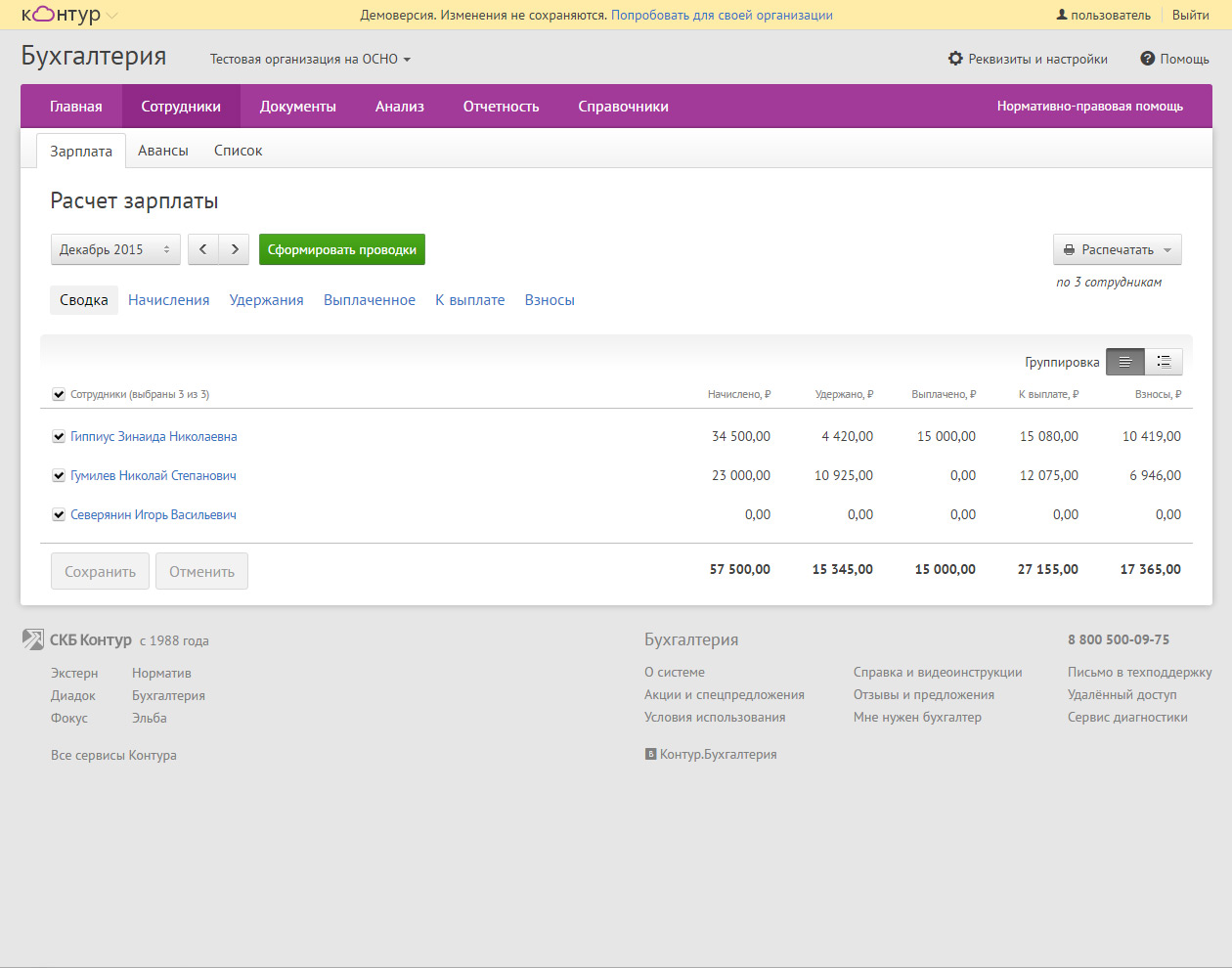Viewport: 1232px width, 968px height.
Task: Click the Kontur logo at top left
Action: click(61, 15)
